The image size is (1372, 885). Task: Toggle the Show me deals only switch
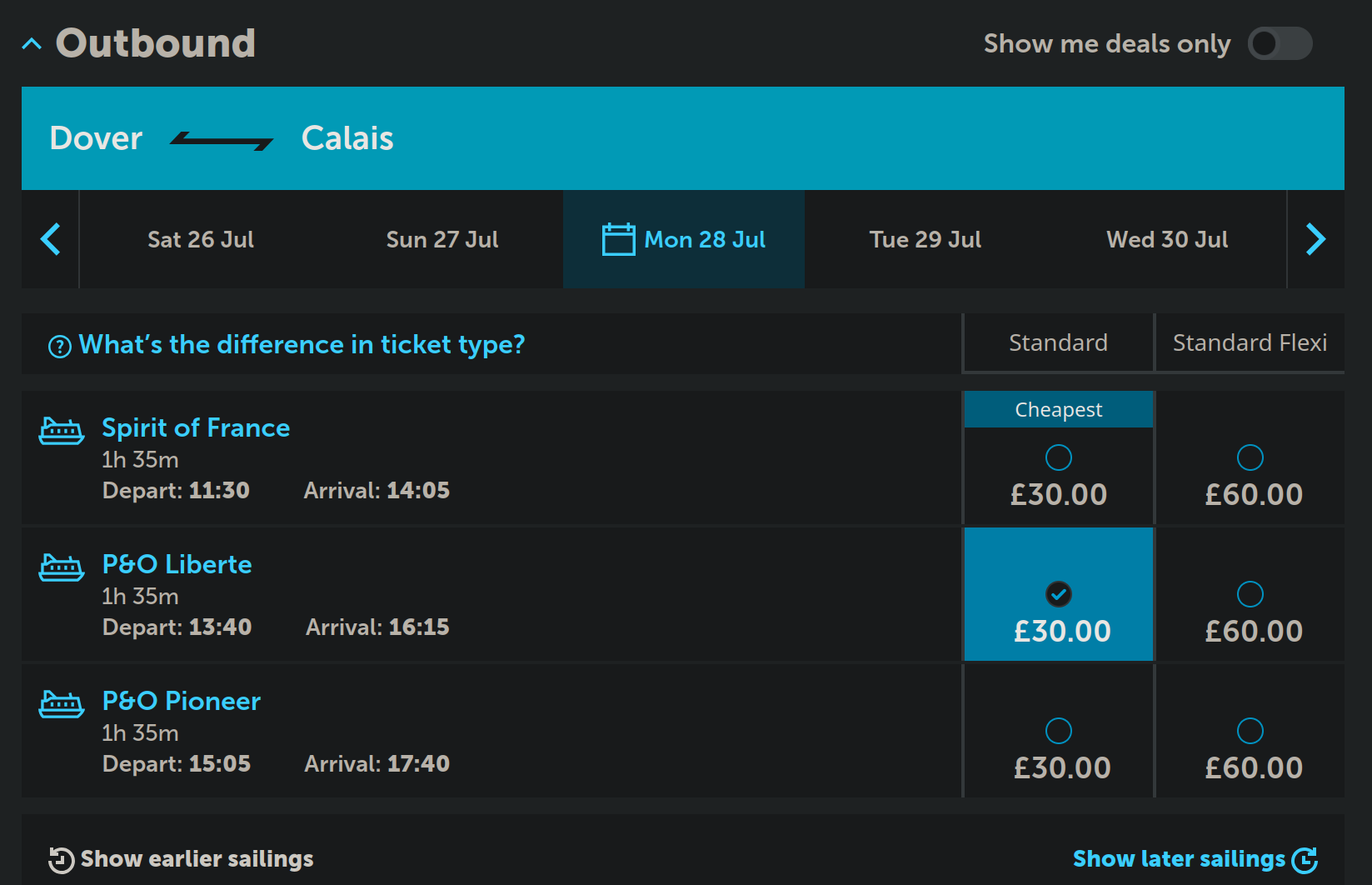pos(1280,43)
